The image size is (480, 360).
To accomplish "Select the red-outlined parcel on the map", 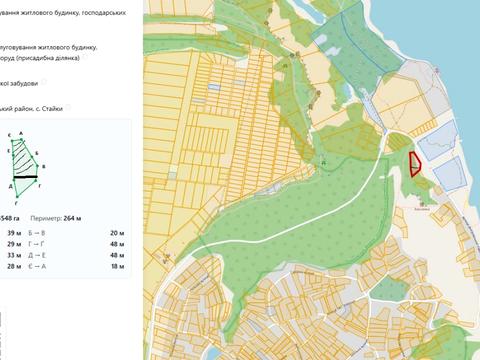I will coord(415,164).
